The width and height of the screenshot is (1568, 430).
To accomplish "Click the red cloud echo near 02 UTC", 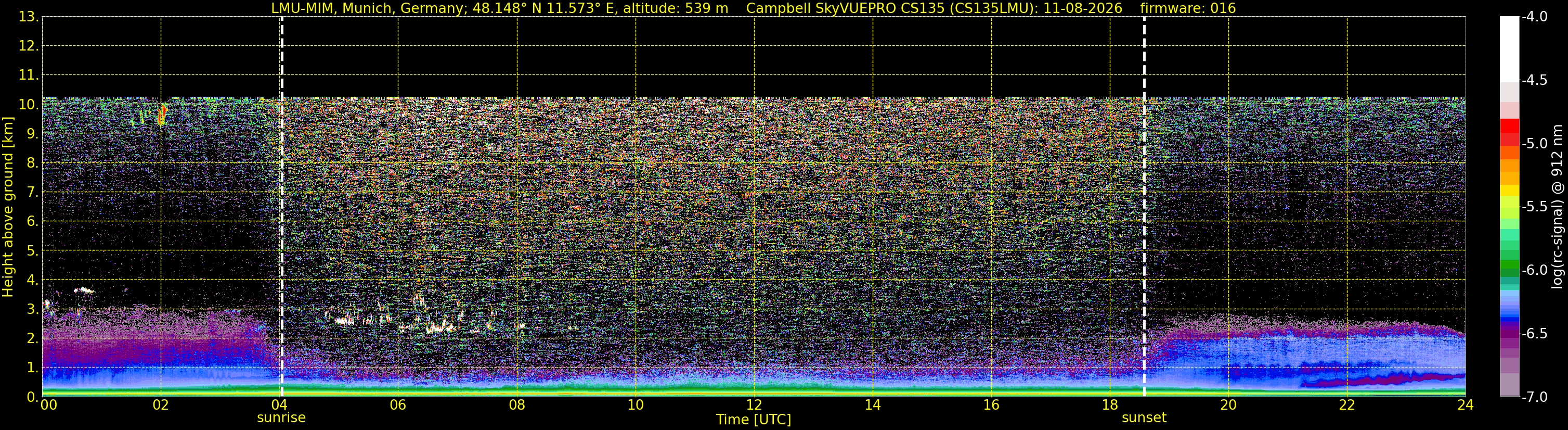I will (161, 114).
